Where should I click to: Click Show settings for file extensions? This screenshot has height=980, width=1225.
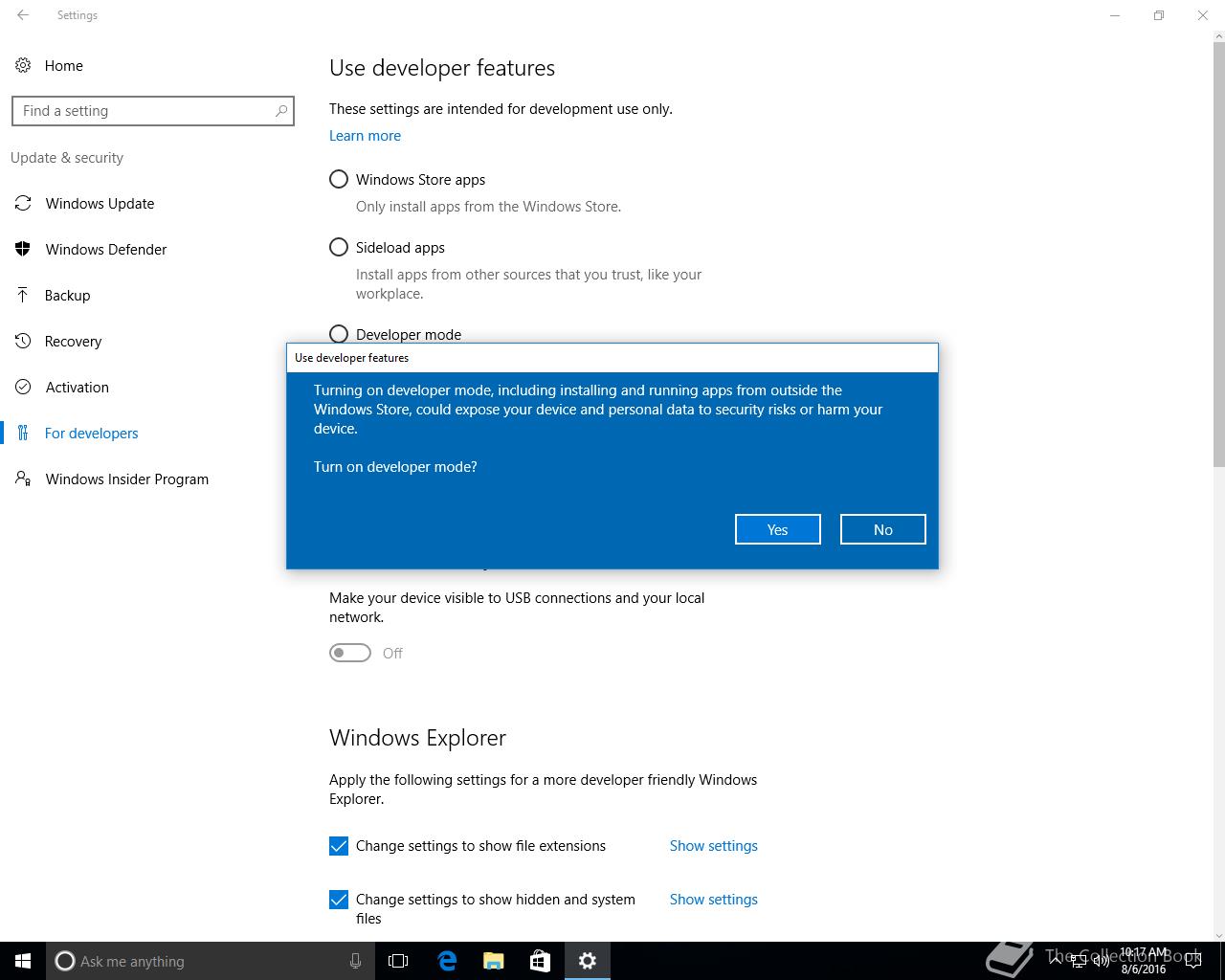pos(714,846)
